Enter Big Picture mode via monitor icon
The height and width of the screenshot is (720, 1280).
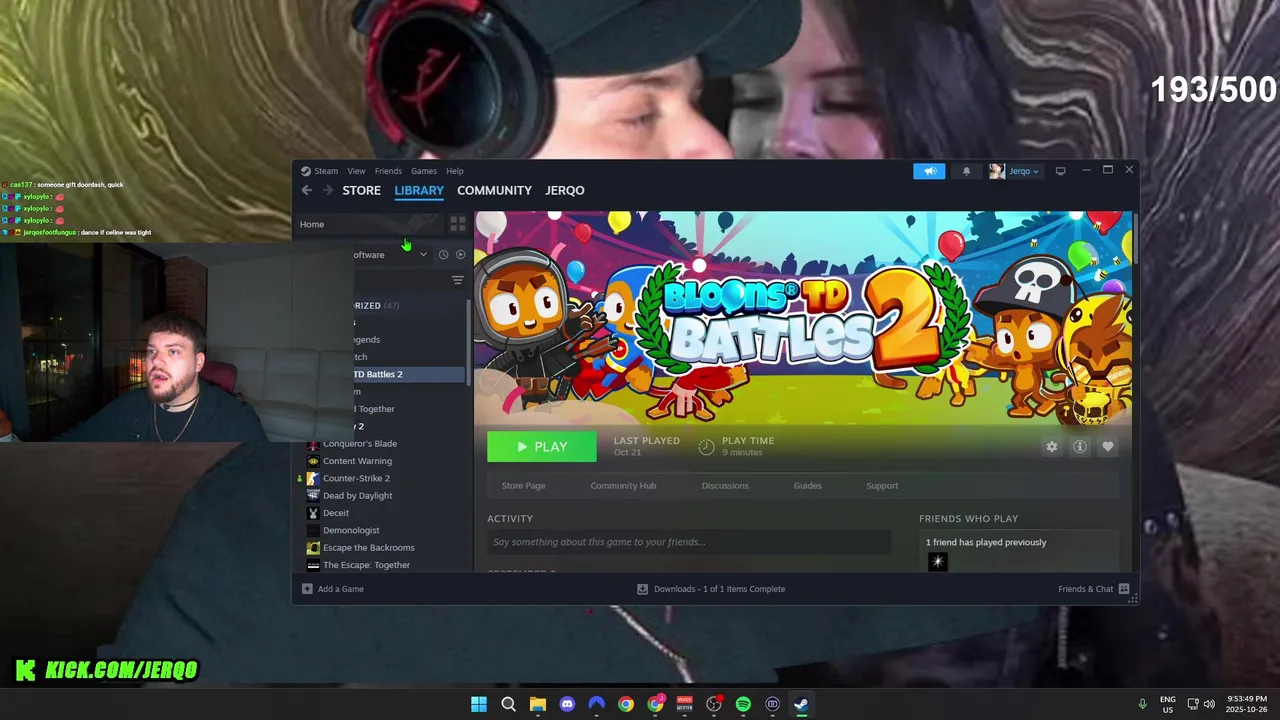coord(1061,171)
